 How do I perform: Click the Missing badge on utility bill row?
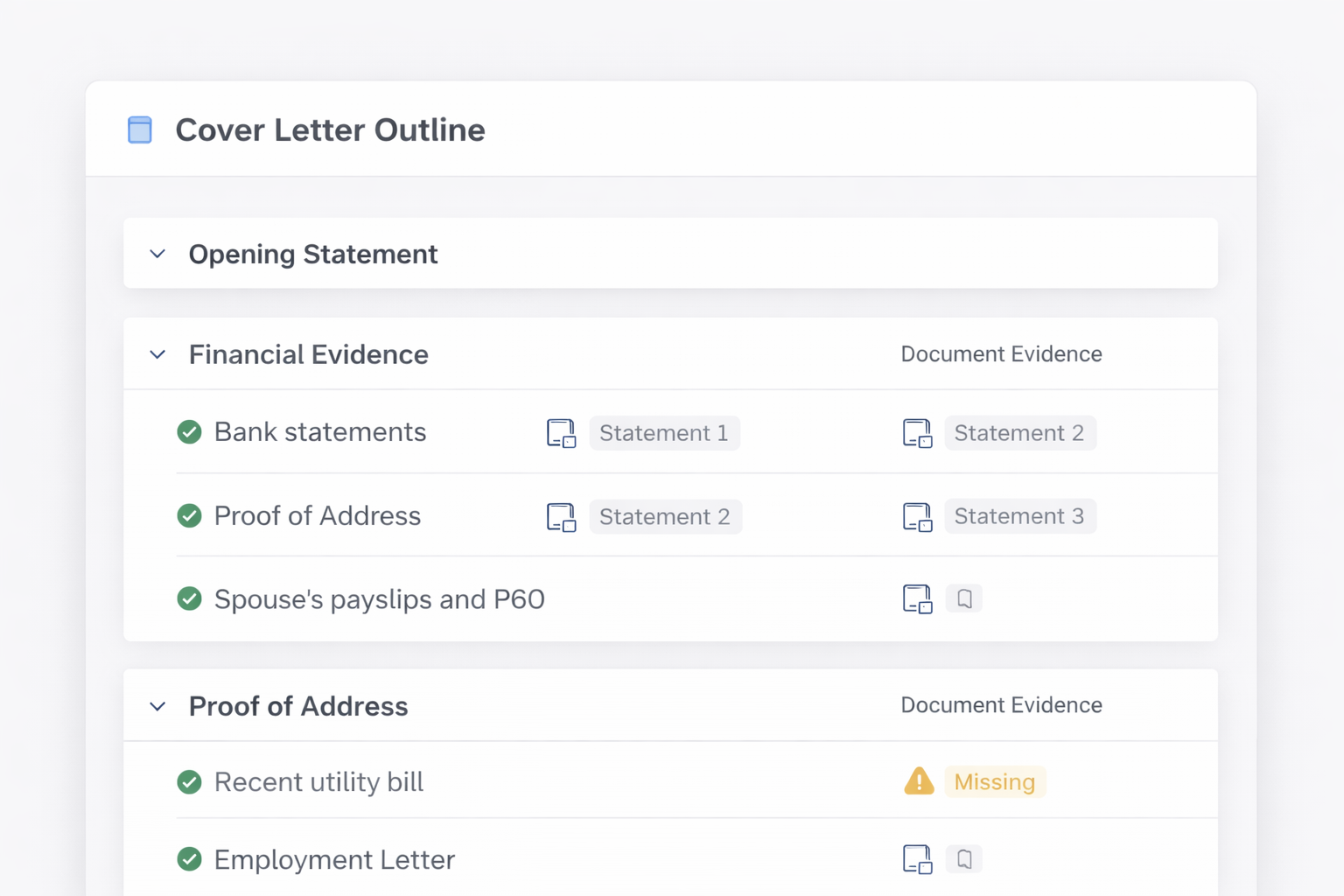[994, 781]
